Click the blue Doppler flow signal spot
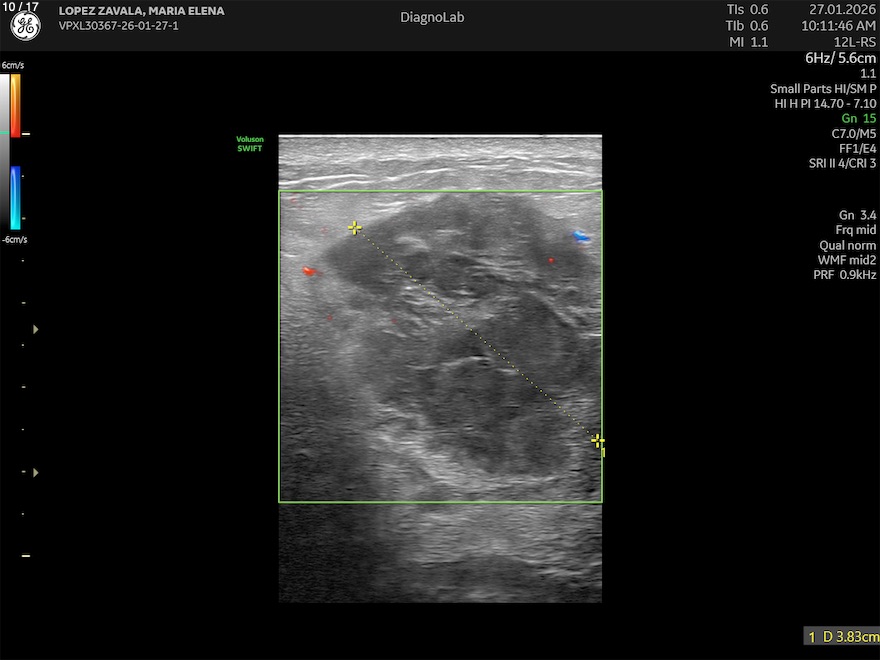Viewport: 880px width, 660px height. (x=581, y=237)
